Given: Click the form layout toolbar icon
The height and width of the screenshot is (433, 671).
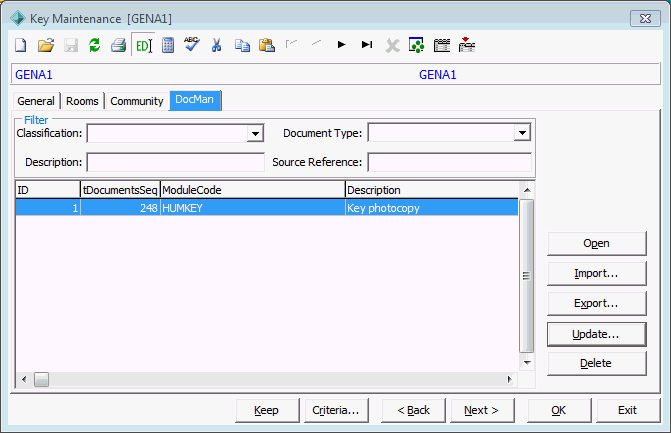Looking at the screenshot, I should pyautogui.click(x=442, y=45).
